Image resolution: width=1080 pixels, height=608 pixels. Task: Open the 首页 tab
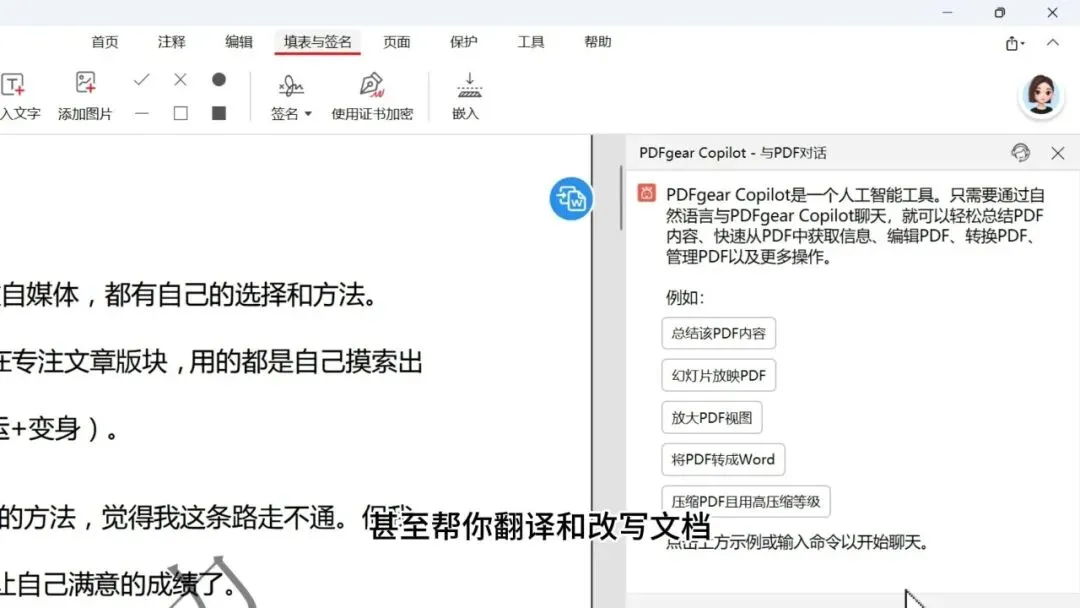(x=105, y=42)
